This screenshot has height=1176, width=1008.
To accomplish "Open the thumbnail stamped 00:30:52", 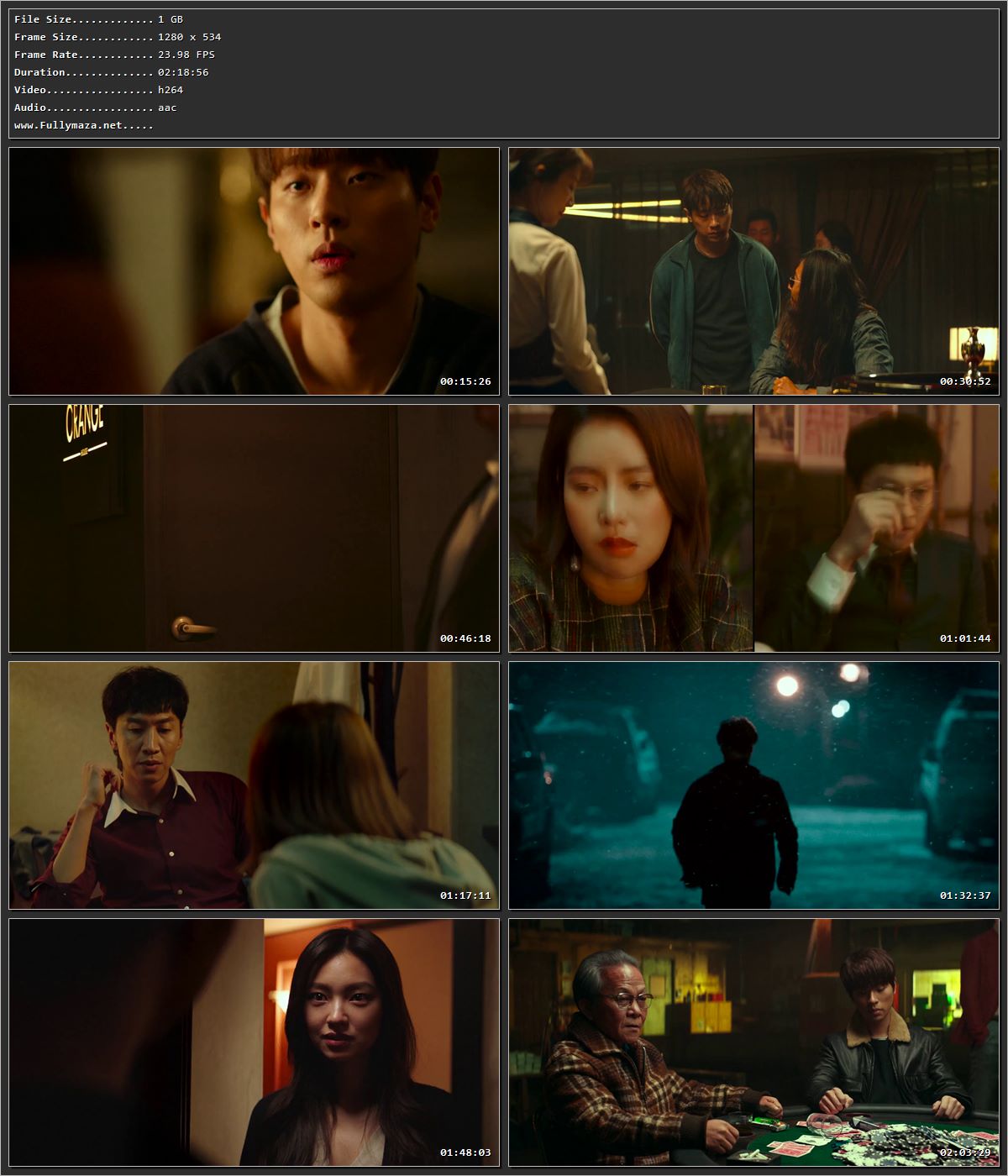I will click(753, 271).
